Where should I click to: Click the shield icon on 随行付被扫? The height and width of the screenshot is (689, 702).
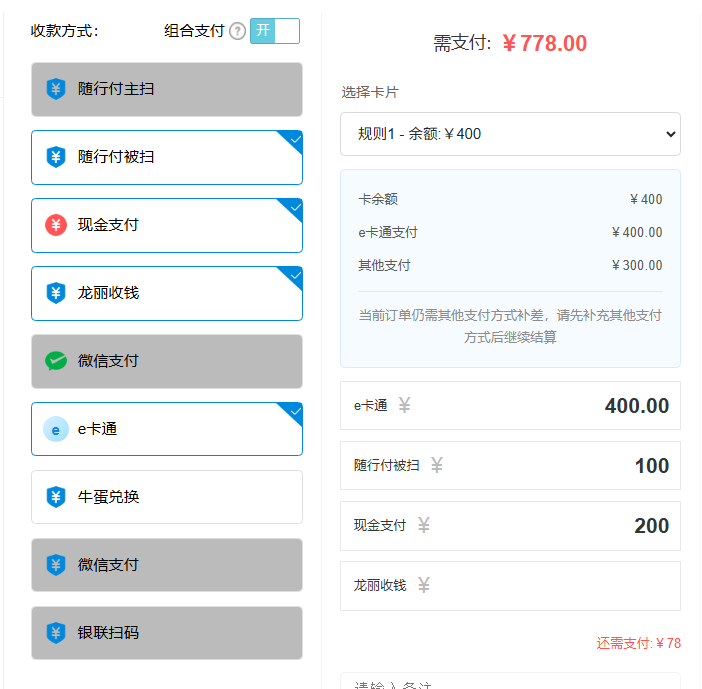(56, 157)
